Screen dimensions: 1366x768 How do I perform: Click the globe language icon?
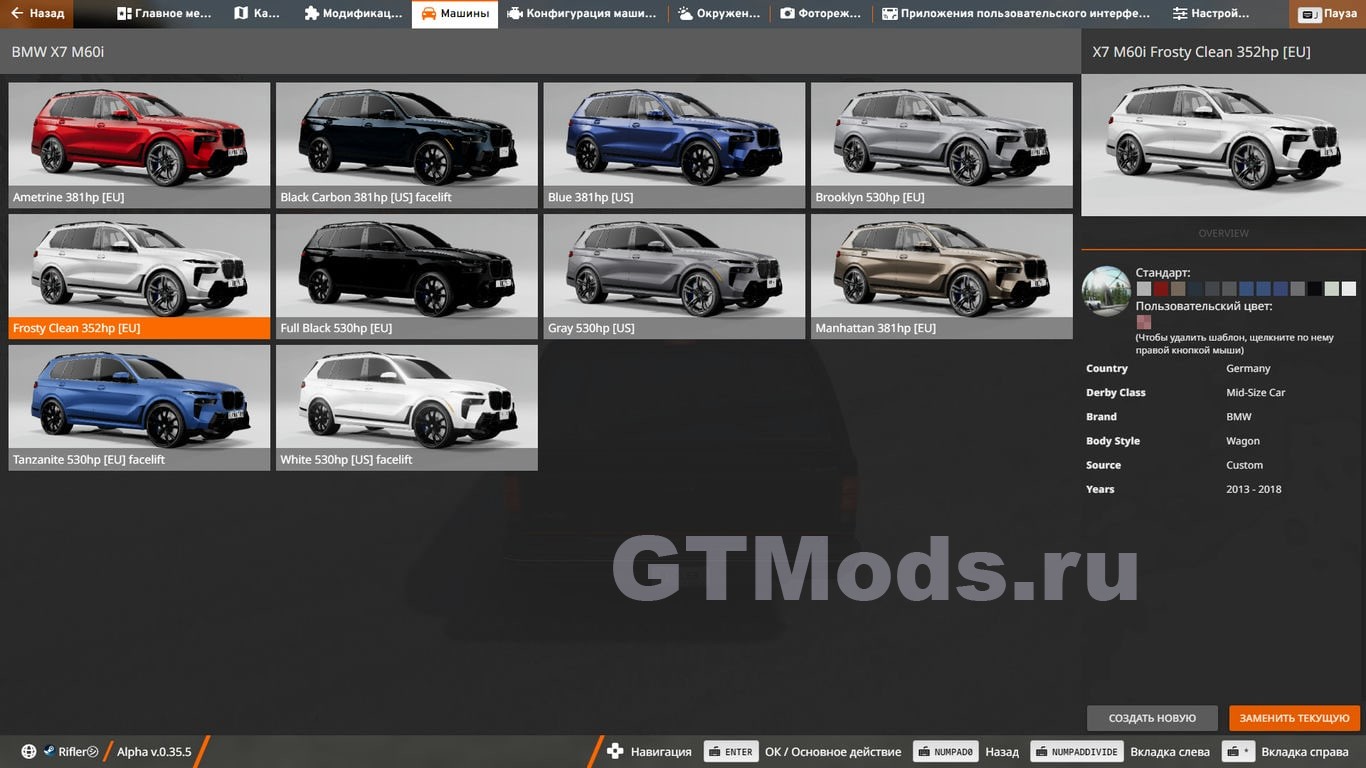click(x=28, y=752)
